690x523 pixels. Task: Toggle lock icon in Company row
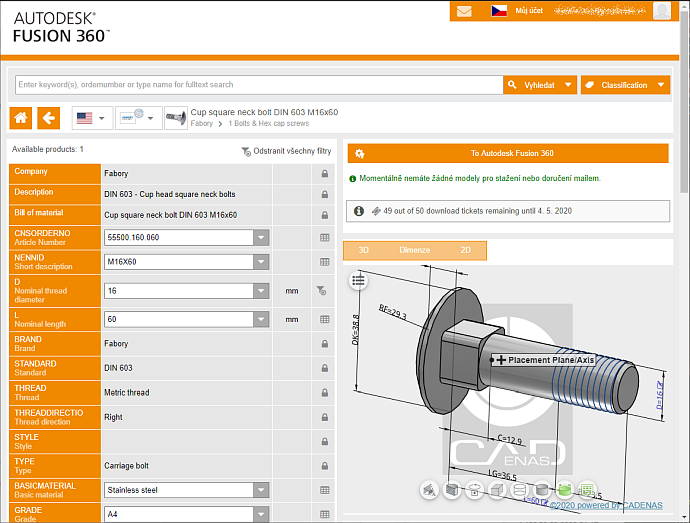click(x=324, y=174)
